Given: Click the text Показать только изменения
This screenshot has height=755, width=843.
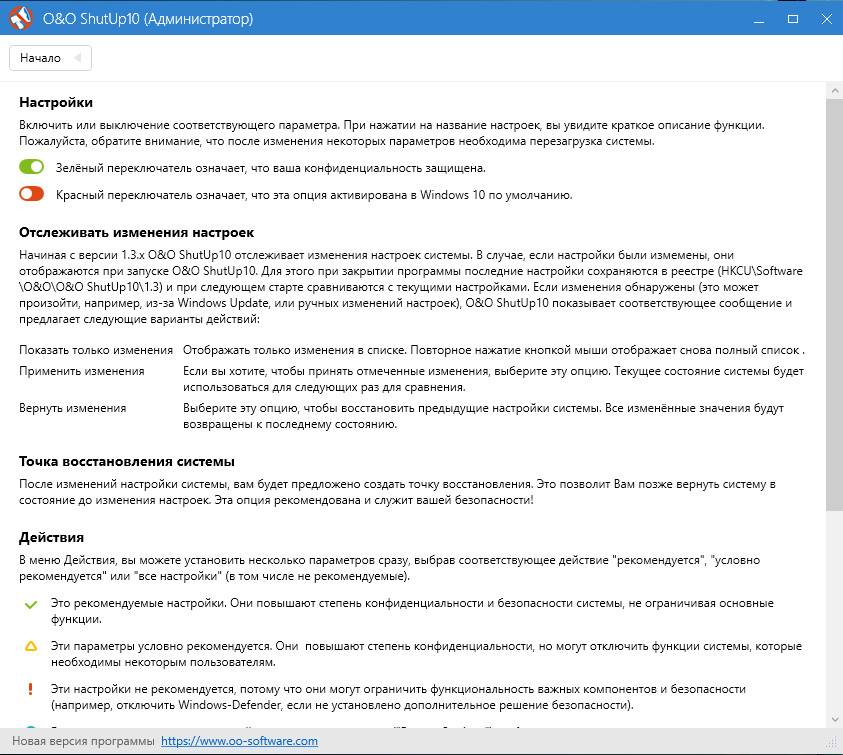Looking at the screenshot, I should click(96, 350).
